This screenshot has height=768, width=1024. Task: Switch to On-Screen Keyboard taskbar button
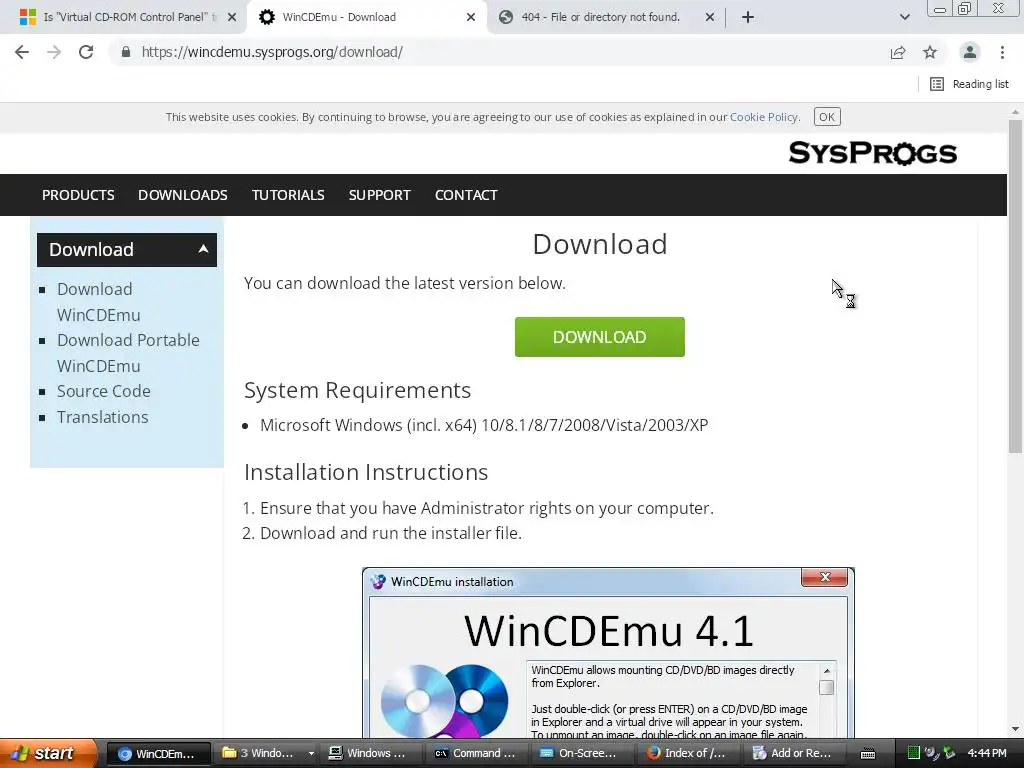click(x=582, y=753)
